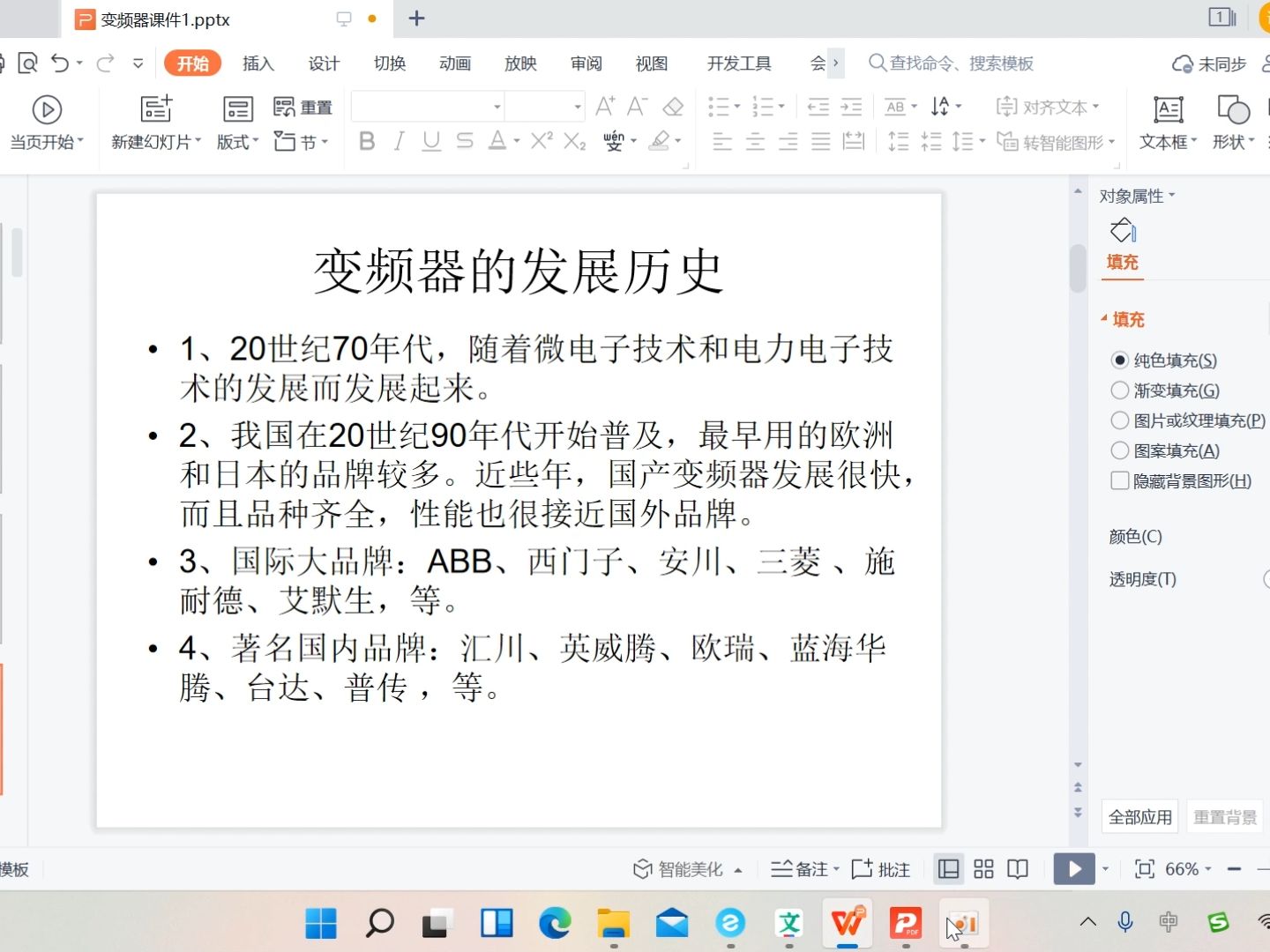Screen dimensions: 1270x952
Task: Click the distributed alignment icon
Action: (x=854, y=141)
